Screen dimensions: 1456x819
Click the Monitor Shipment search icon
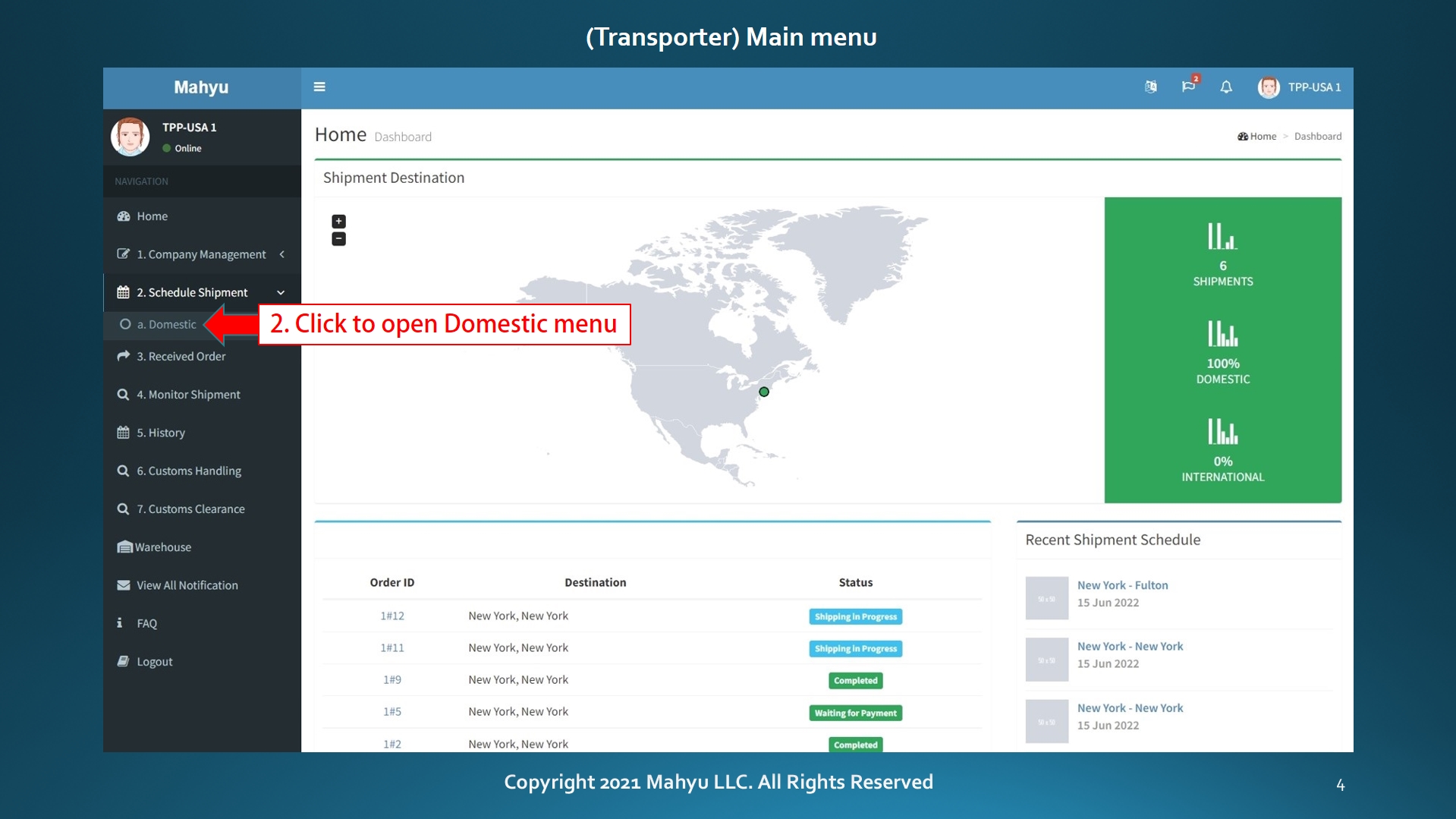click(x=123, y=395)
